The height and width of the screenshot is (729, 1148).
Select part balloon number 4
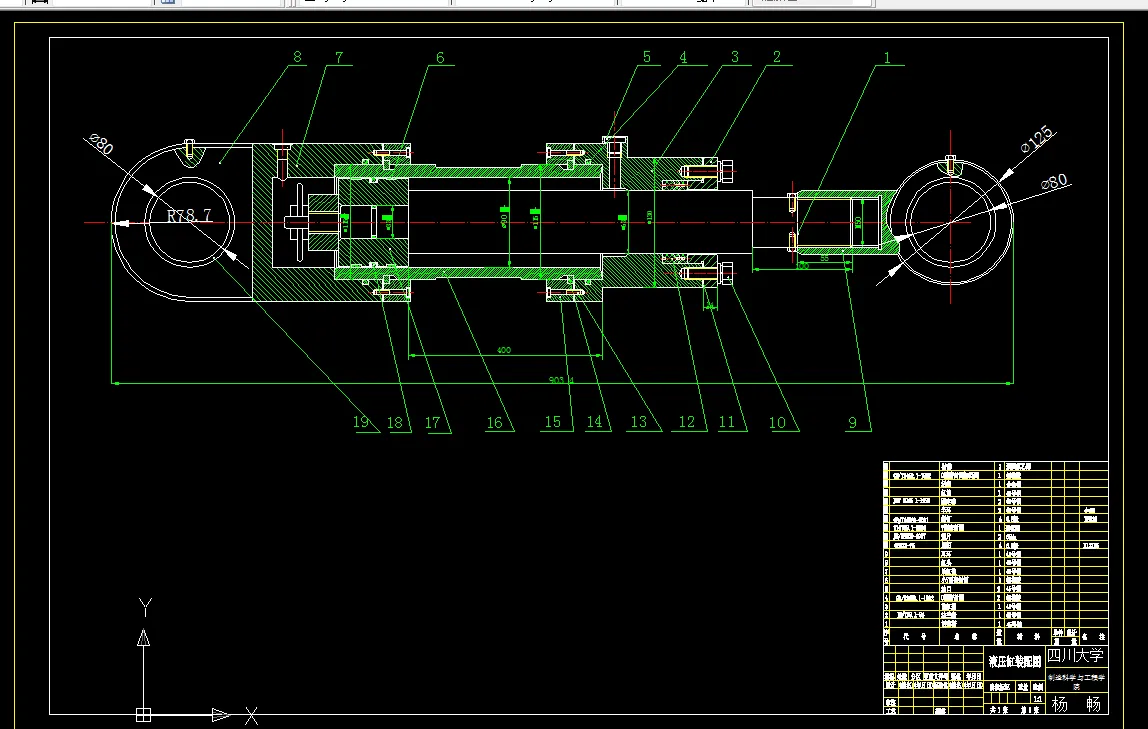(x=683, y=57)
